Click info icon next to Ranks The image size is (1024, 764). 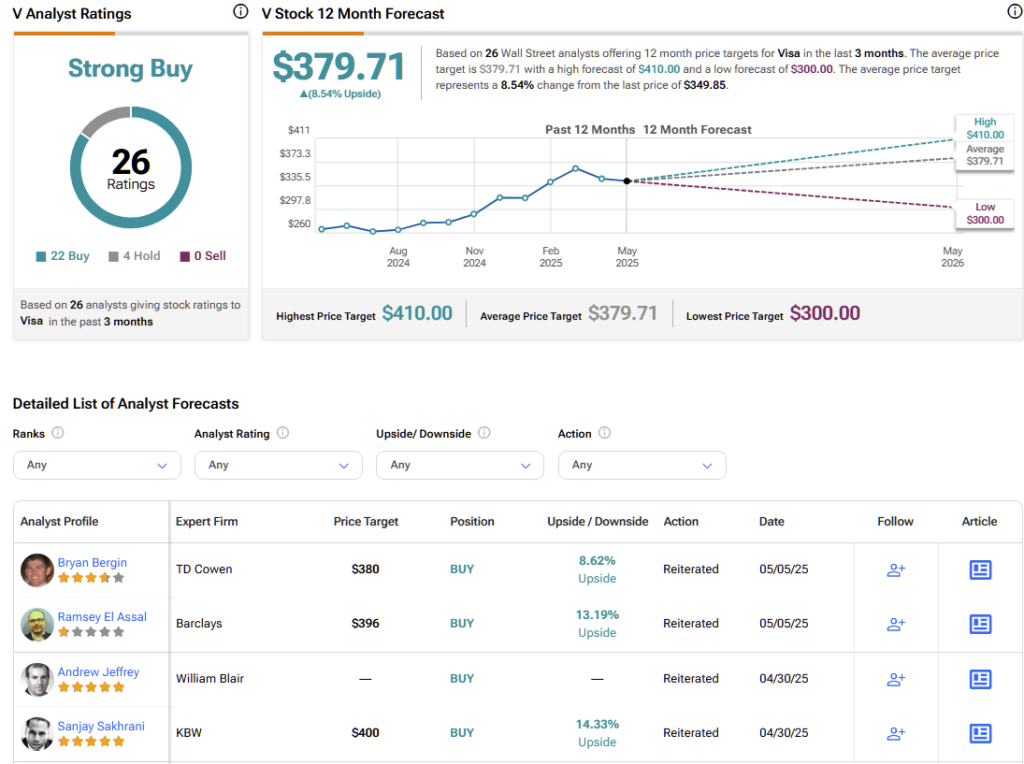click(x=58, y=433)
